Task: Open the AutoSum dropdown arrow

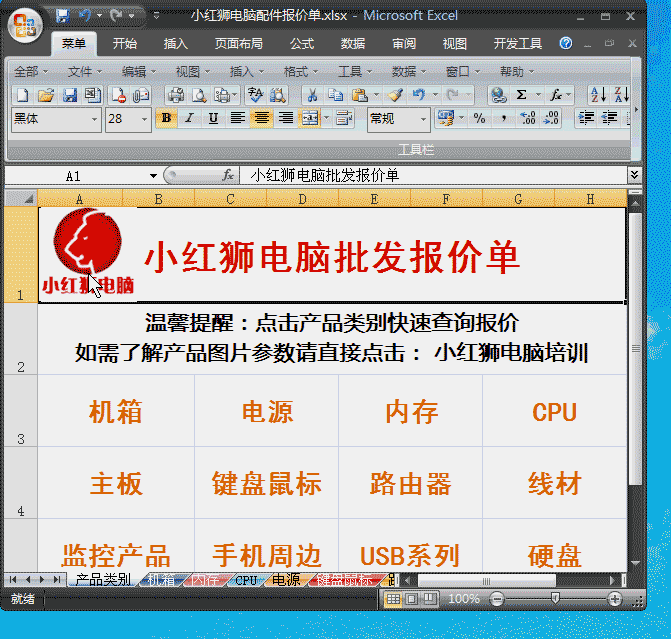Action: pos(538,95)
